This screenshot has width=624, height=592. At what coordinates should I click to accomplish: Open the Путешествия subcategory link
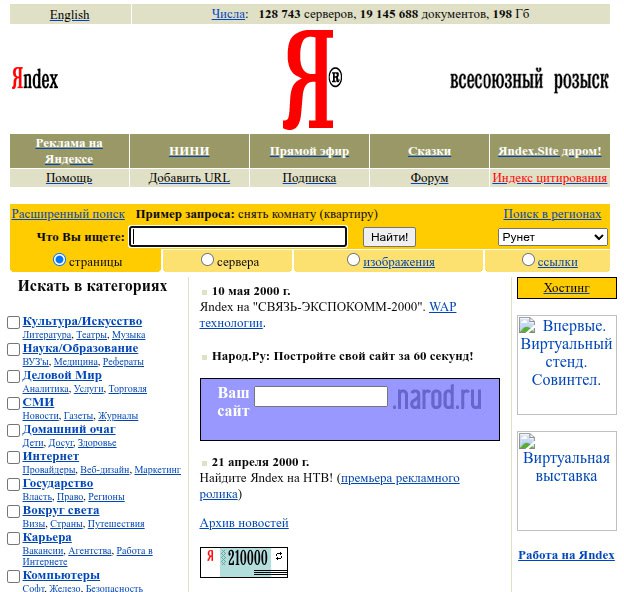[x=116, y=524]
